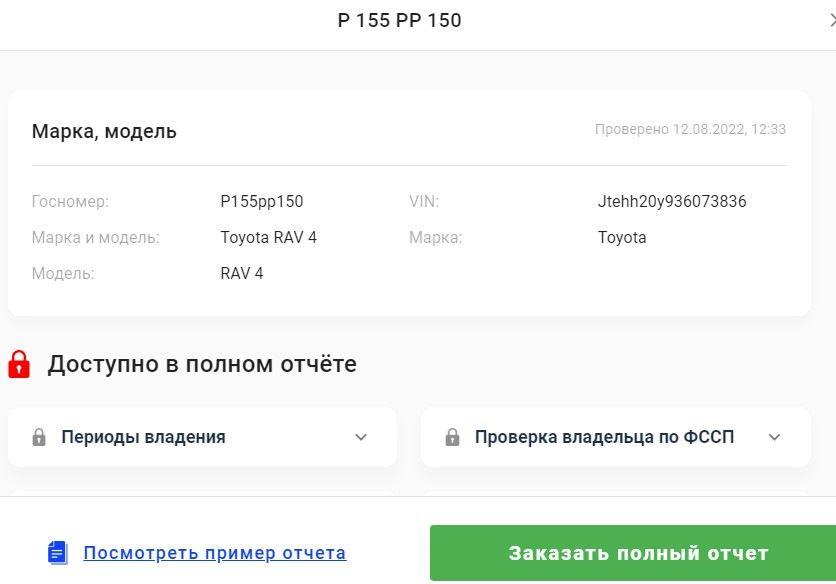Click the Марка, модель card heading

click(x=104, y=131)
